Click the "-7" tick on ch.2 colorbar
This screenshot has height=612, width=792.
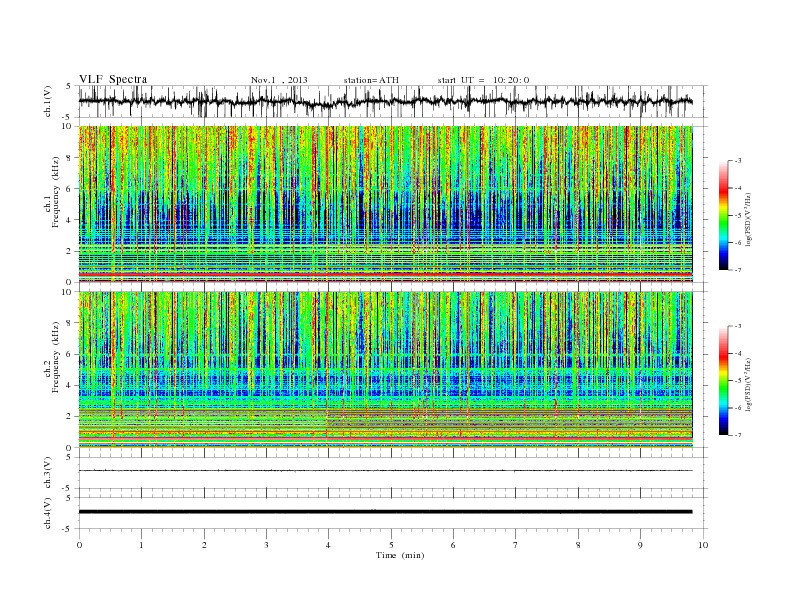tap(738, 435)
